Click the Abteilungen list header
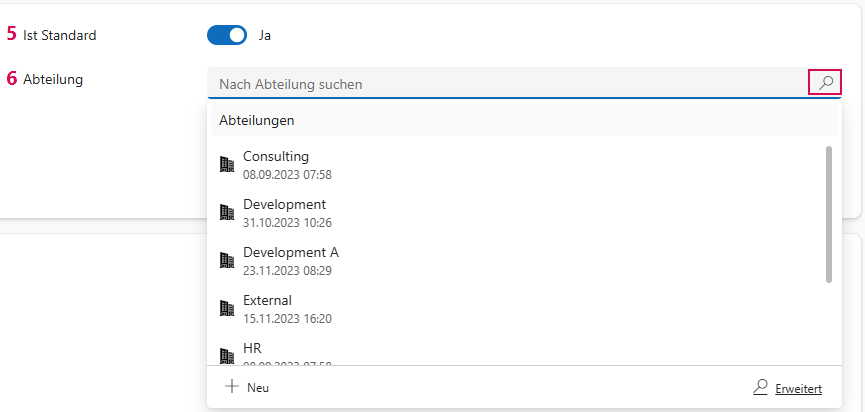The image size is (865, 412). click(x=256, y=120)
